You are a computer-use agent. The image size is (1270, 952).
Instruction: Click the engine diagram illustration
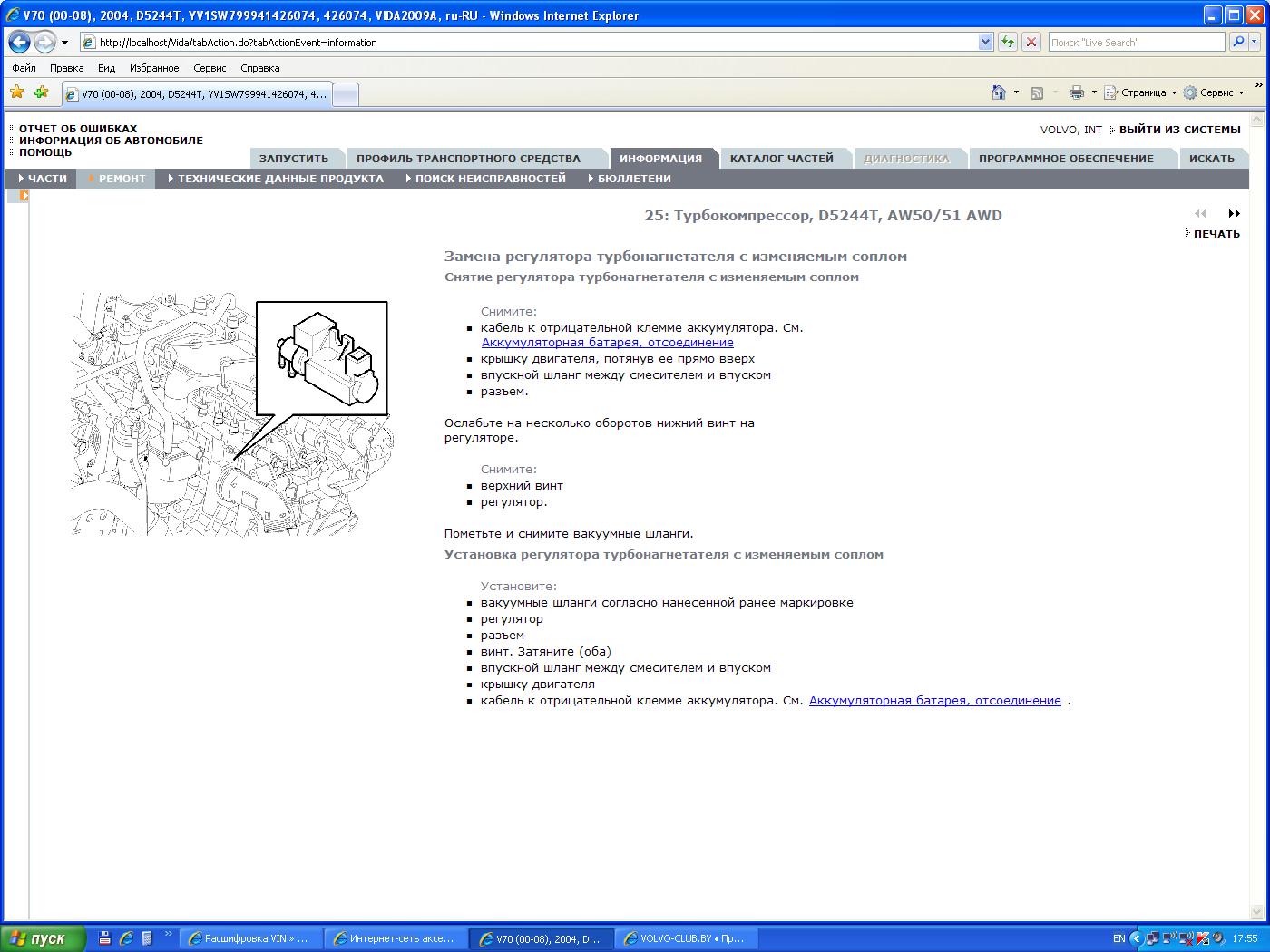tap(232, 413)
